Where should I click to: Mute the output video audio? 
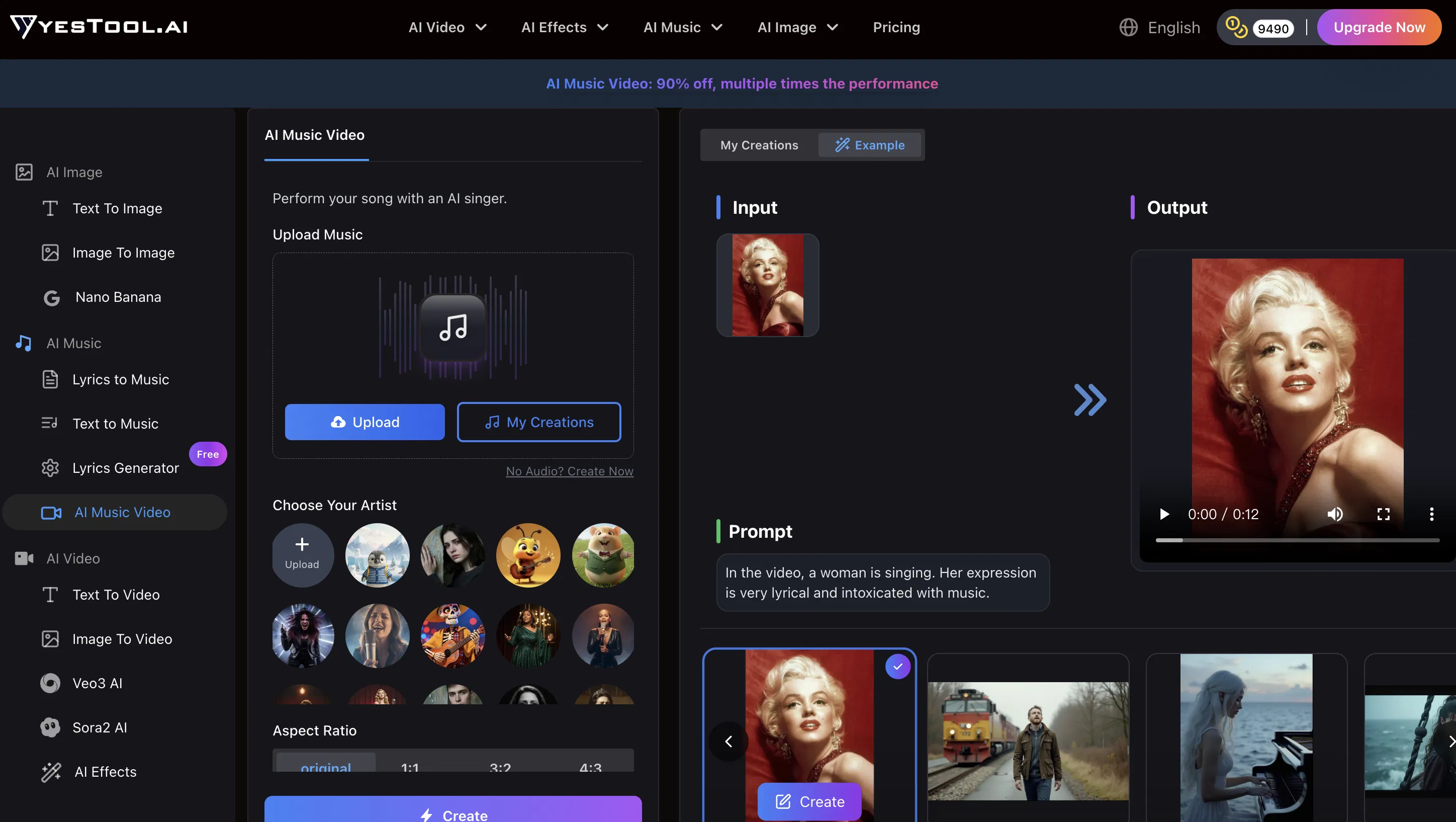click(x=1335, y=514)
